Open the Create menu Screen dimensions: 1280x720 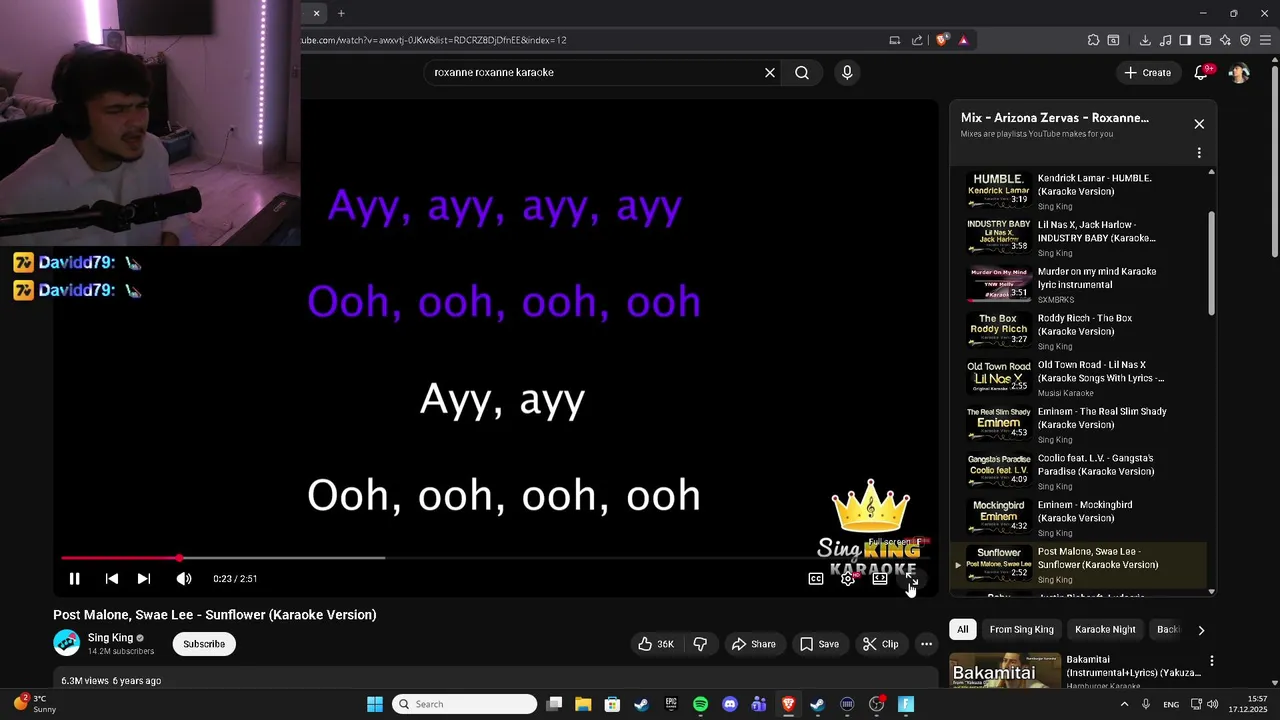tap(1147, 72)
